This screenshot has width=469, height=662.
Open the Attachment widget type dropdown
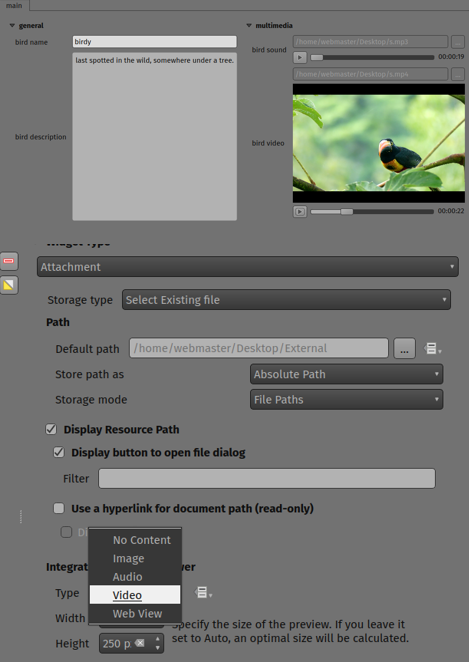click(x=248, y=267)
